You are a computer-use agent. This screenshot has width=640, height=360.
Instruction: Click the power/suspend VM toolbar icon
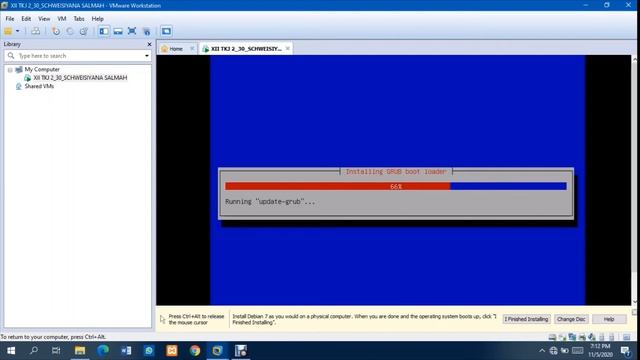[x=8, y=31]
